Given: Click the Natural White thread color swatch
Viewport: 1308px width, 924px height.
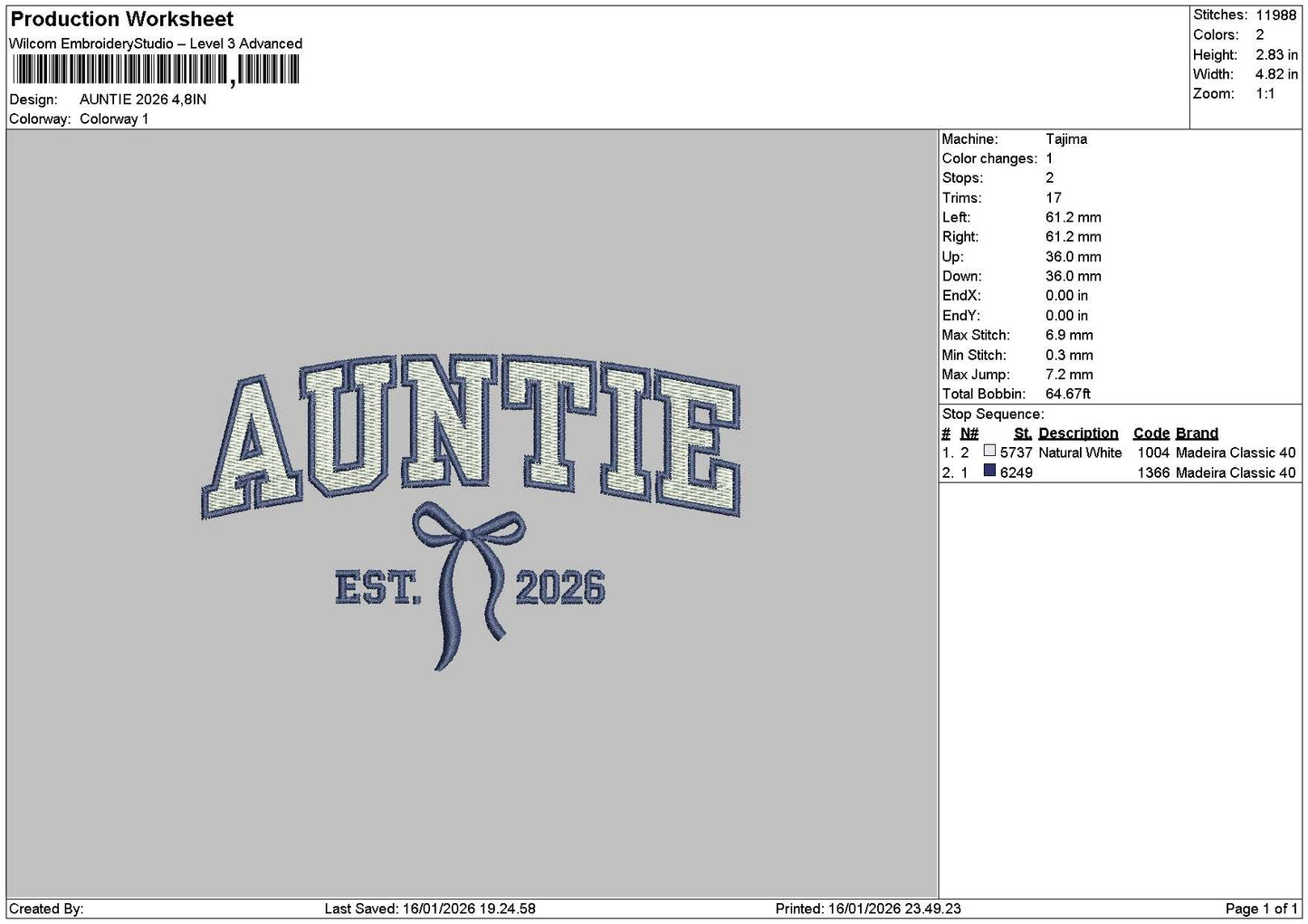Looking at the screenshot, I should coord(989,451).
